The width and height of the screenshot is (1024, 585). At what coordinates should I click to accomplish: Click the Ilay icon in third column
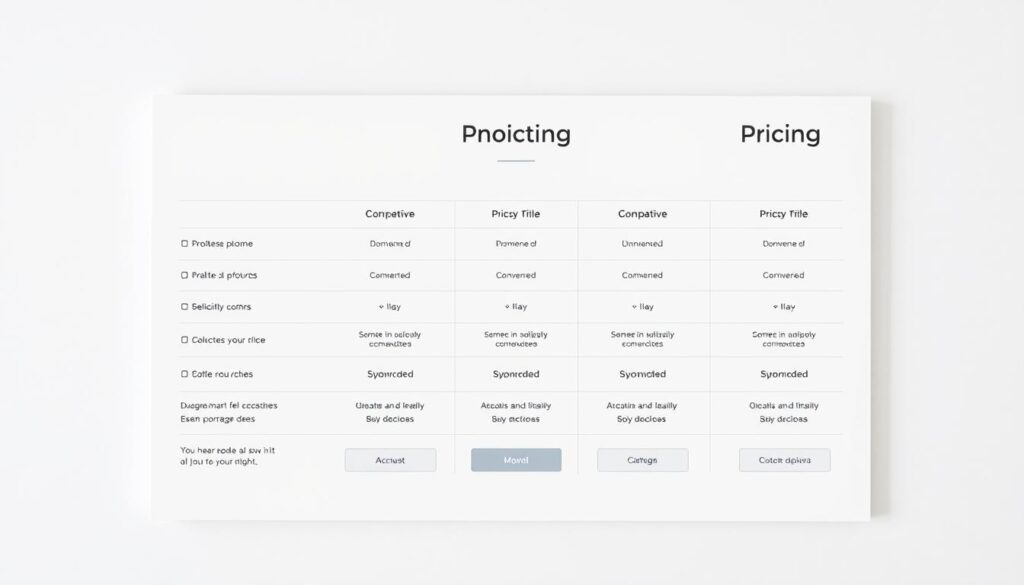(x=634, y=307)
